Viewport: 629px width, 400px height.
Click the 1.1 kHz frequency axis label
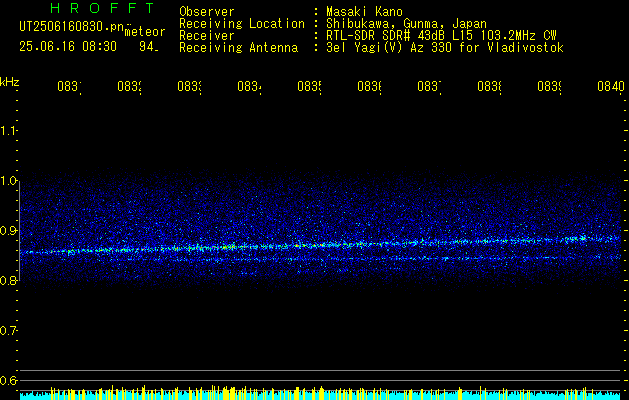(8, 130)
